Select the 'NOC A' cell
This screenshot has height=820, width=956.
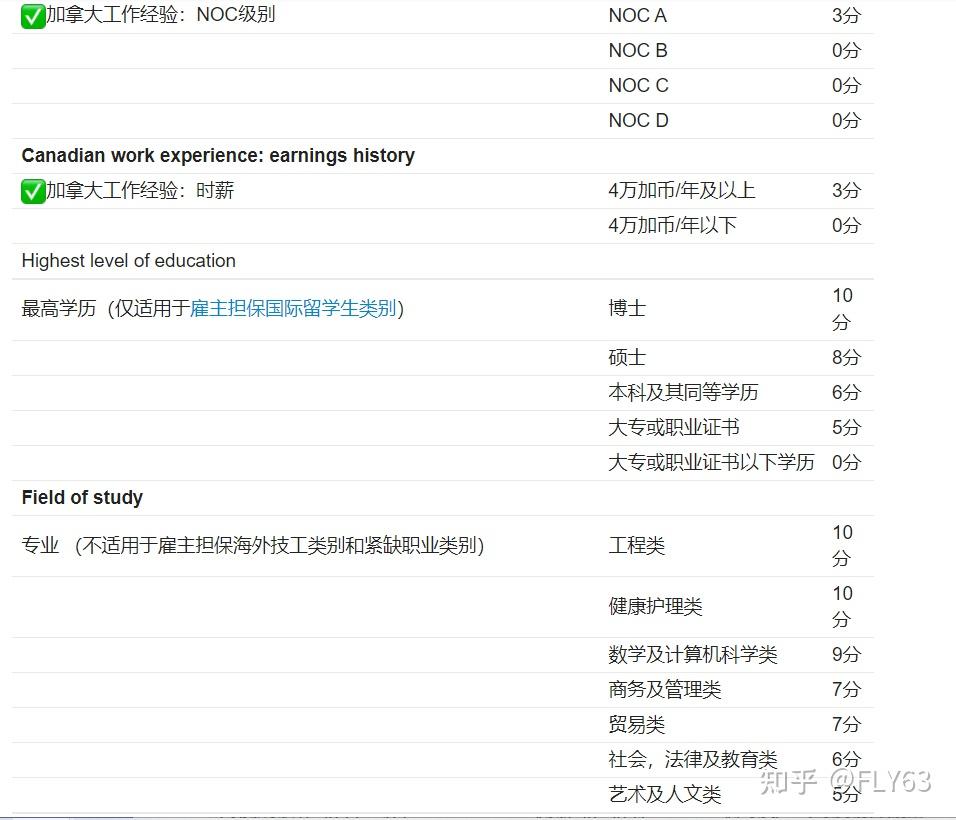(638, 15)
